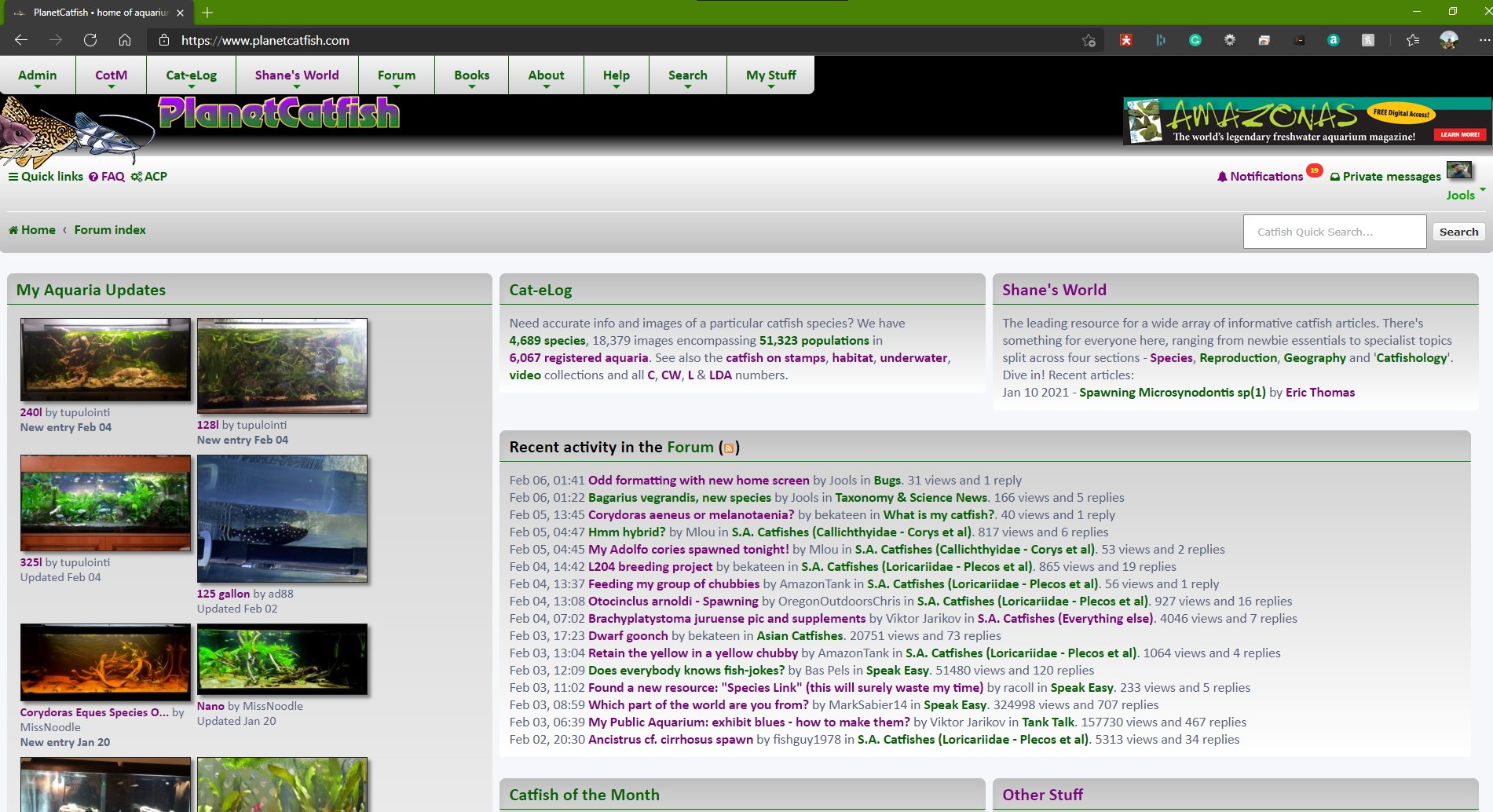Expand the Admin menu
The image size is (1493, 812).
click(x=38, y=75)
